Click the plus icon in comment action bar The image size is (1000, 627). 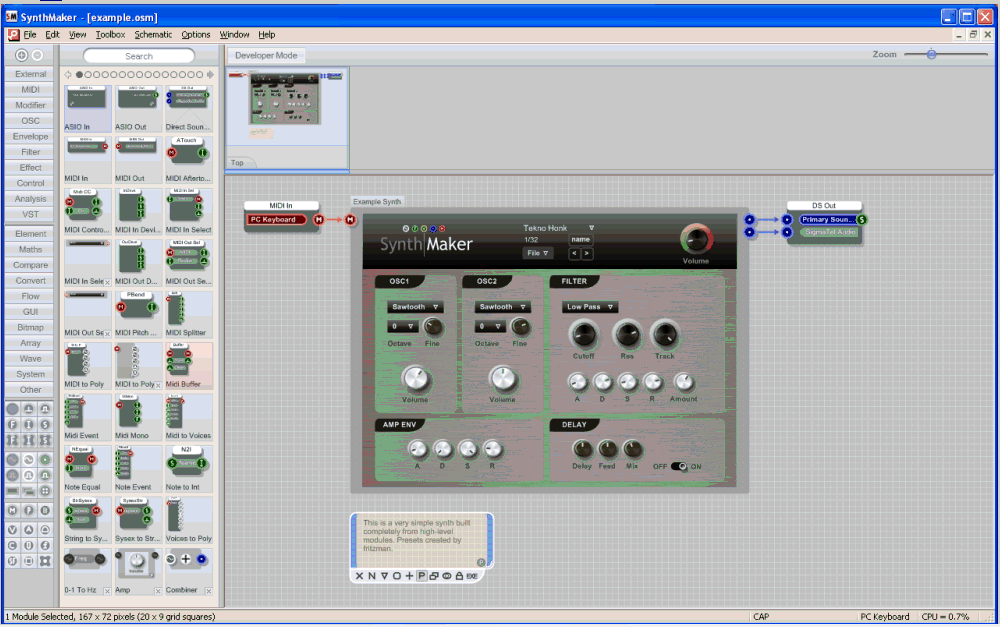pos(409,576)
